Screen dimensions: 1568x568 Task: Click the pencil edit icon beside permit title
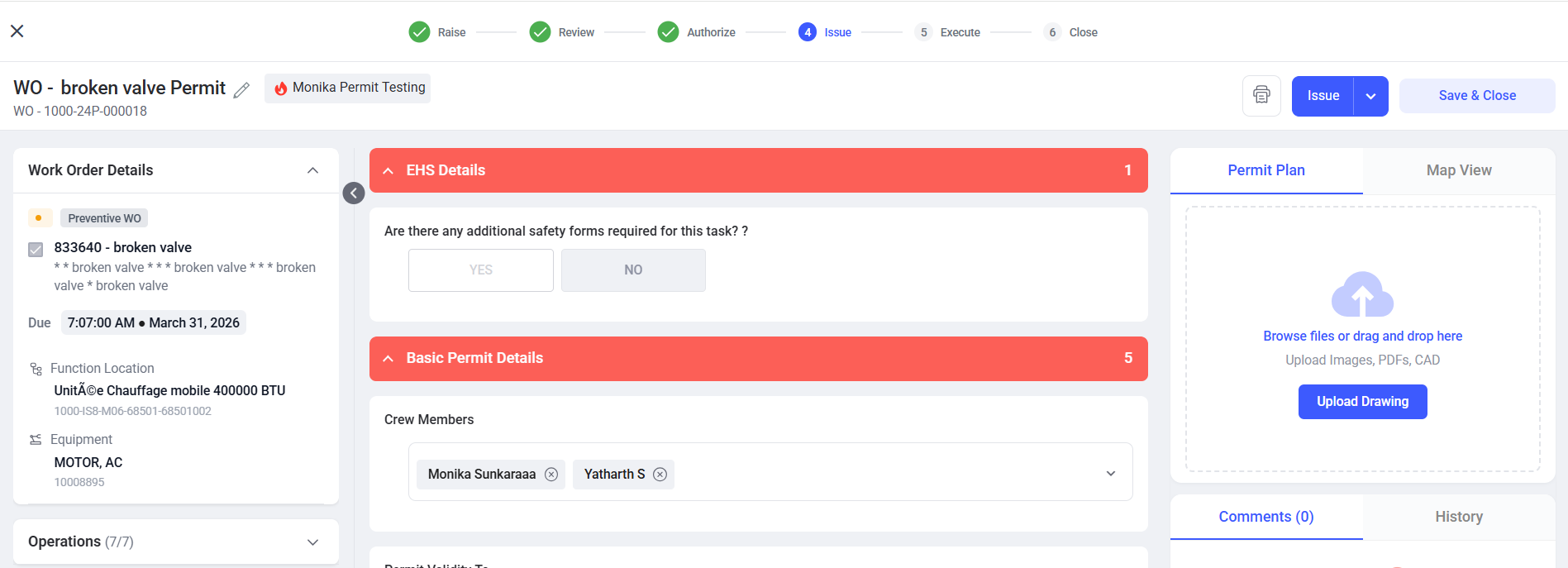click(241, 90)
